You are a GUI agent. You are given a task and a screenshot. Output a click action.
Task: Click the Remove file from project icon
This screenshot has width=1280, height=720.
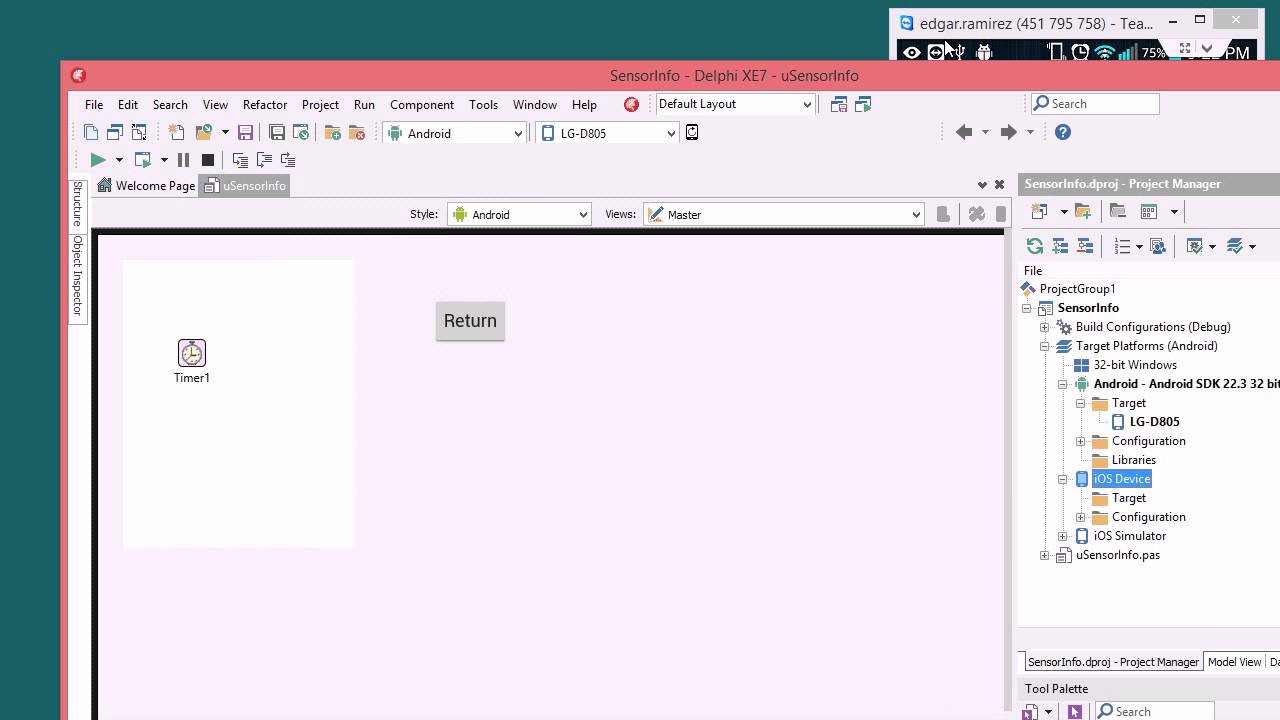coord(357,133)
